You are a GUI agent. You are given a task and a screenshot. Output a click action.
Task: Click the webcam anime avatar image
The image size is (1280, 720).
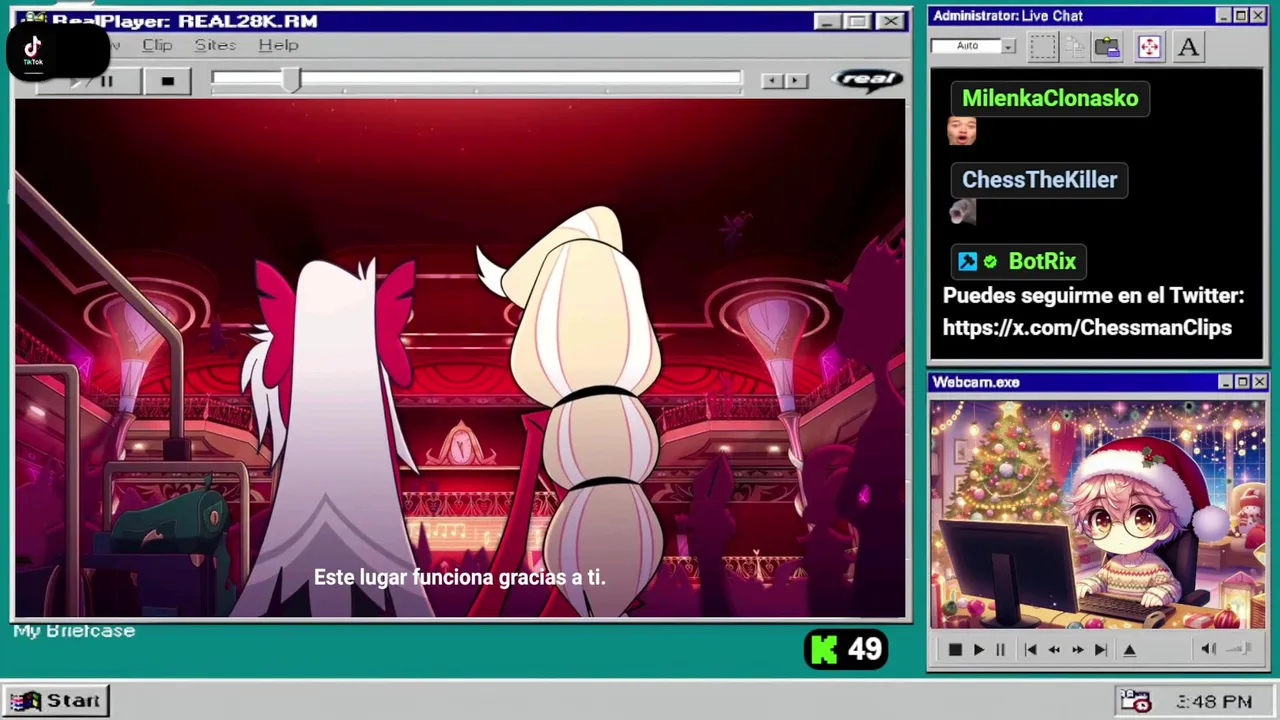[x=1097, y=514]
